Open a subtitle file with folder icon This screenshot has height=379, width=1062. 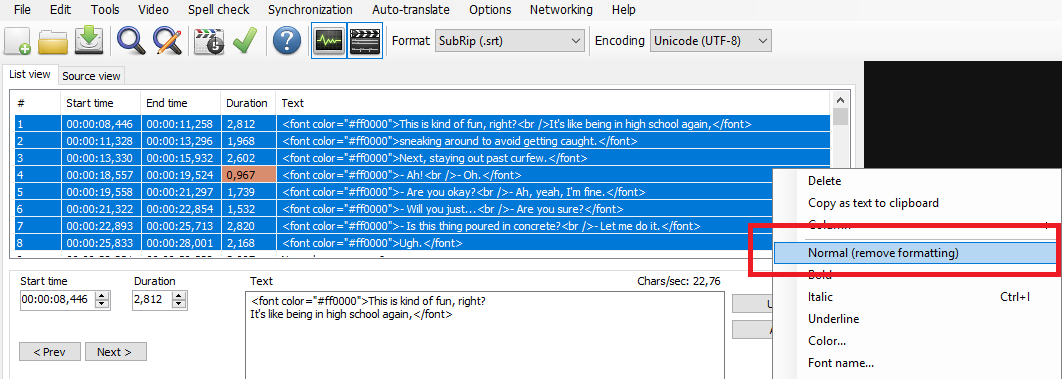53,41
